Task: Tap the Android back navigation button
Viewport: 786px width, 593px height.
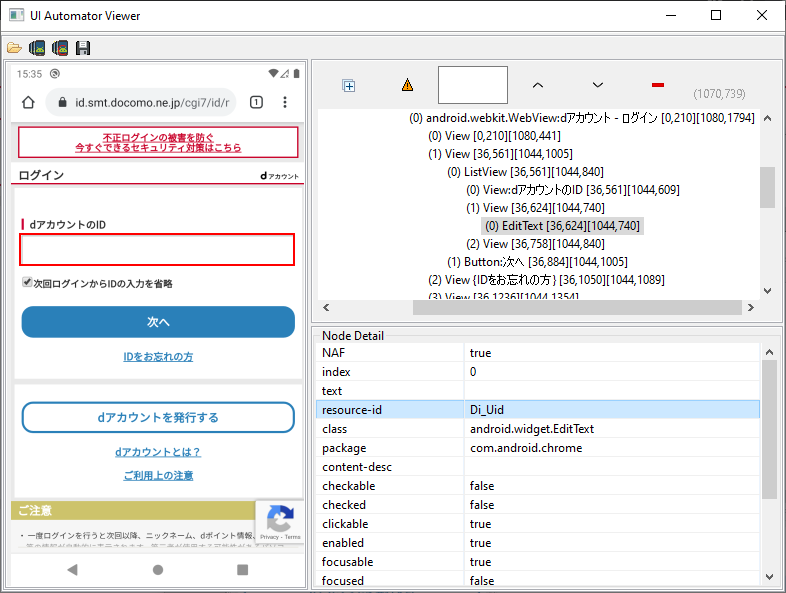Action: click(x=73, y=569)
